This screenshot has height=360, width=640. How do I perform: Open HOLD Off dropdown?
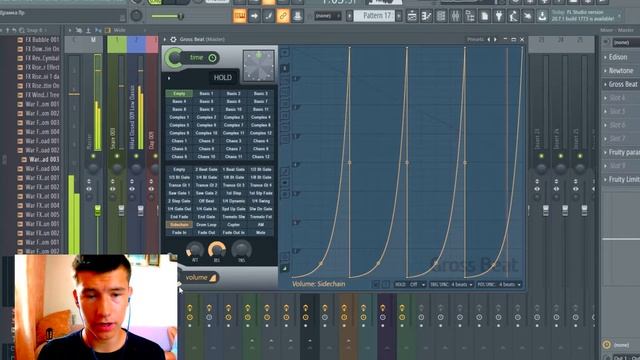(x=410, y=284)
